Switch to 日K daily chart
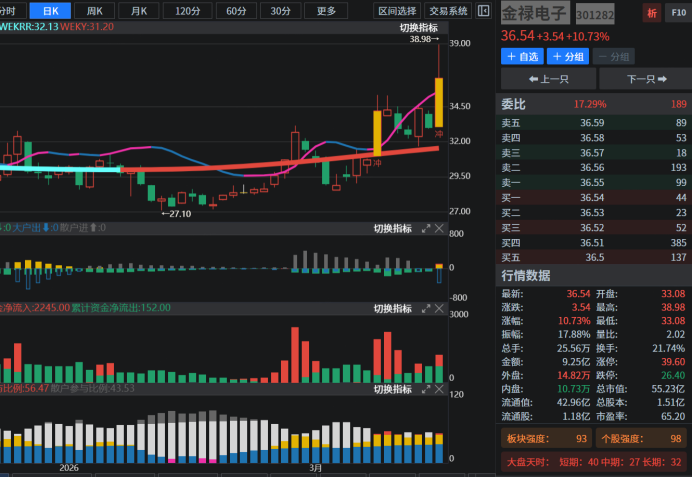 pyautogui.click(x=50, y=11)
